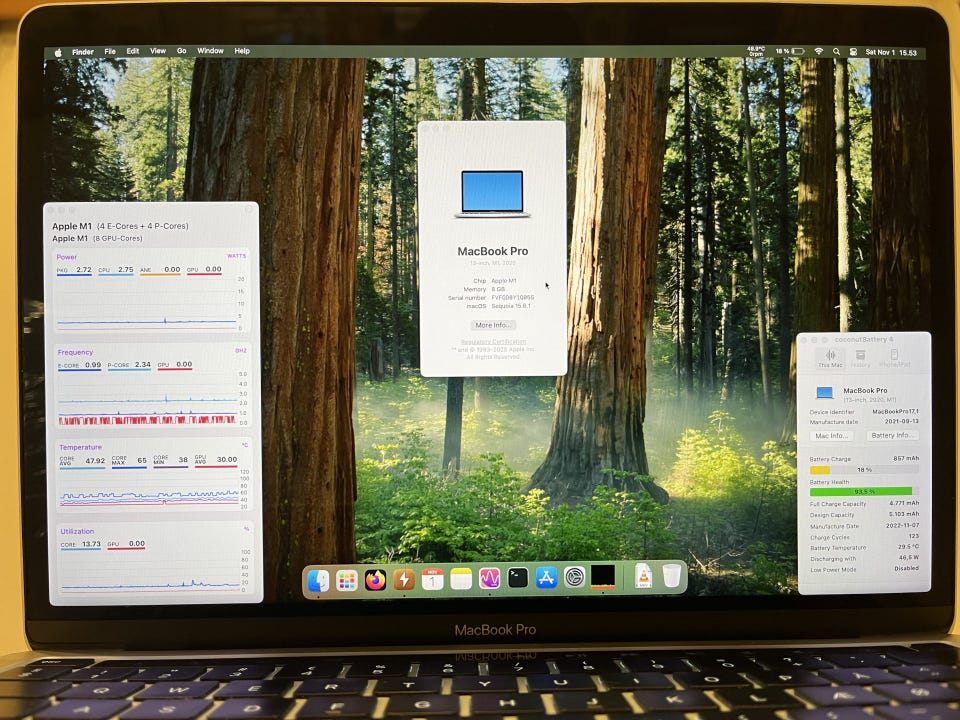This screenshot has height=720, width=960.
Task: Open the pink waveform app in Dock
Action: tap(489, 578)
